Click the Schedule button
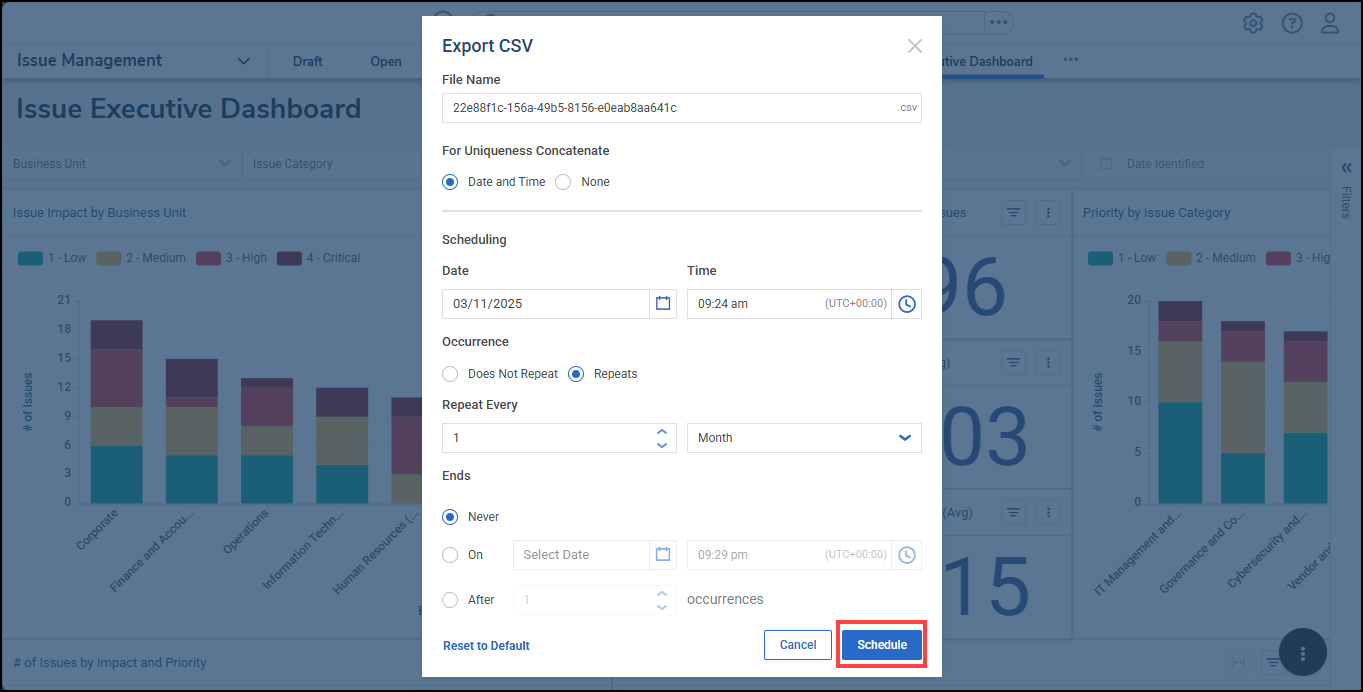Viewport: 1363px width, 692px height. tap(881, 645)
